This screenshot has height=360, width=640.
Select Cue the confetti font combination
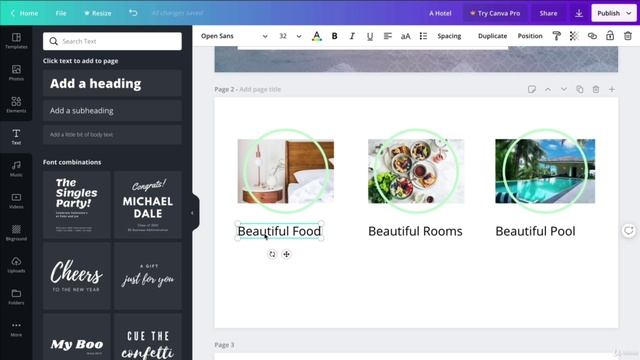coord(148,337)
